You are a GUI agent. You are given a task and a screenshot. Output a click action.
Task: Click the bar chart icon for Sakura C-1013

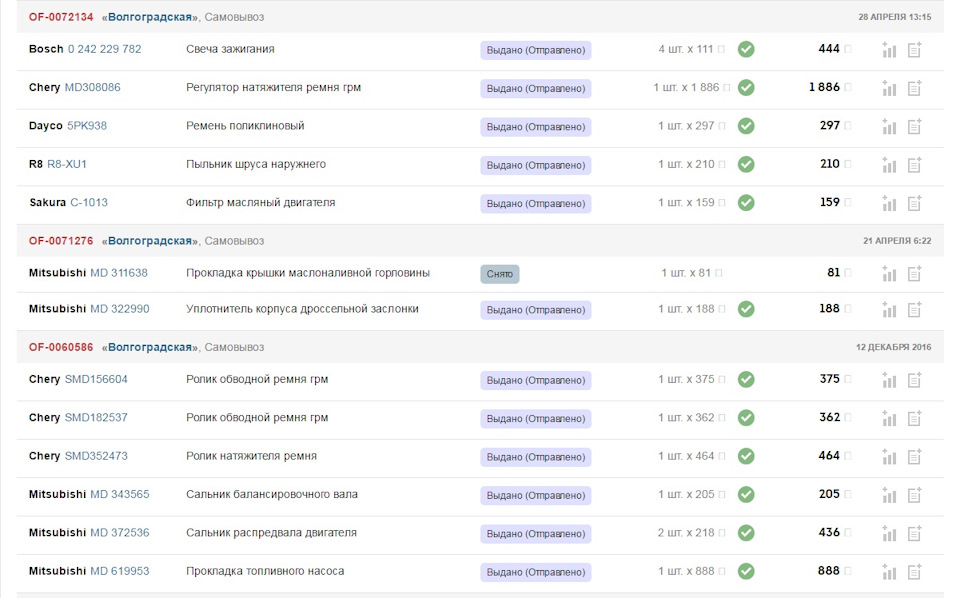(888, 203)
